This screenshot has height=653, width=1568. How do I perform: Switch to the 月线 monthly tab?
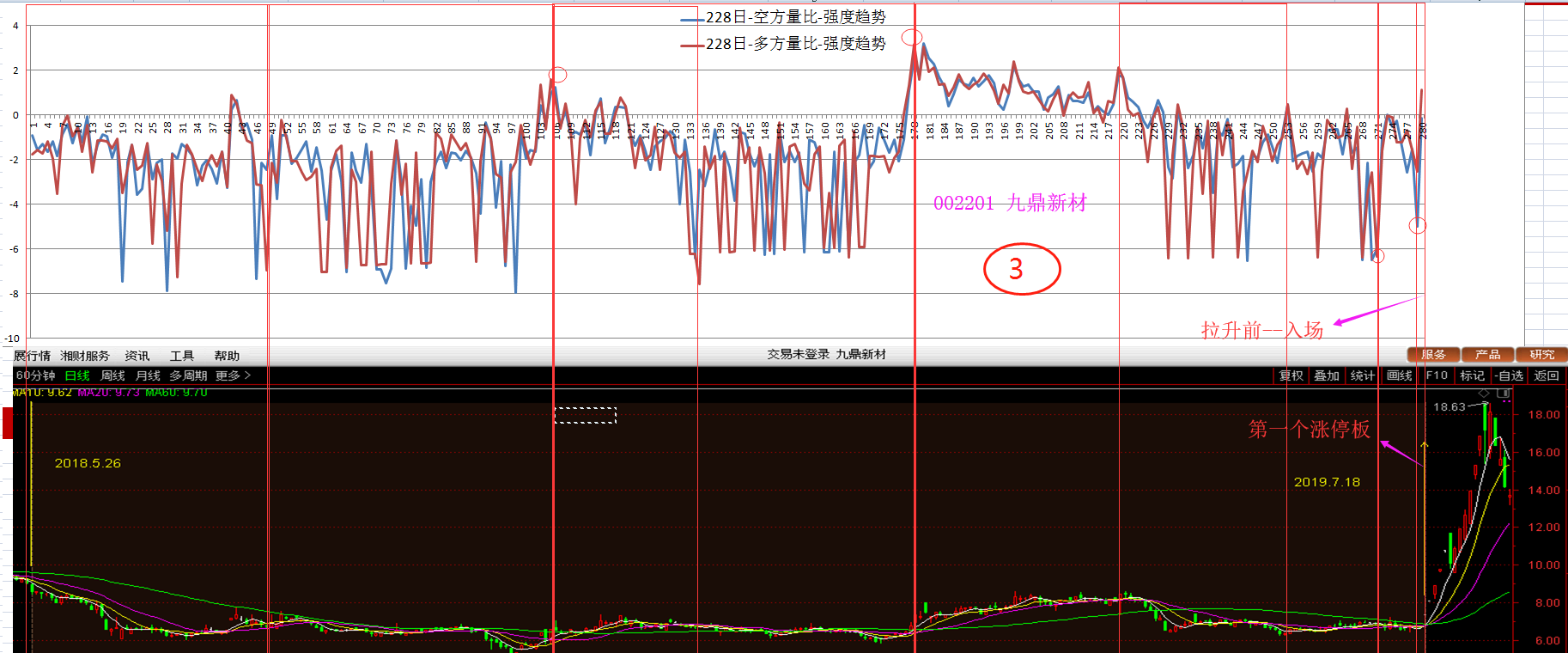(148, 375)
